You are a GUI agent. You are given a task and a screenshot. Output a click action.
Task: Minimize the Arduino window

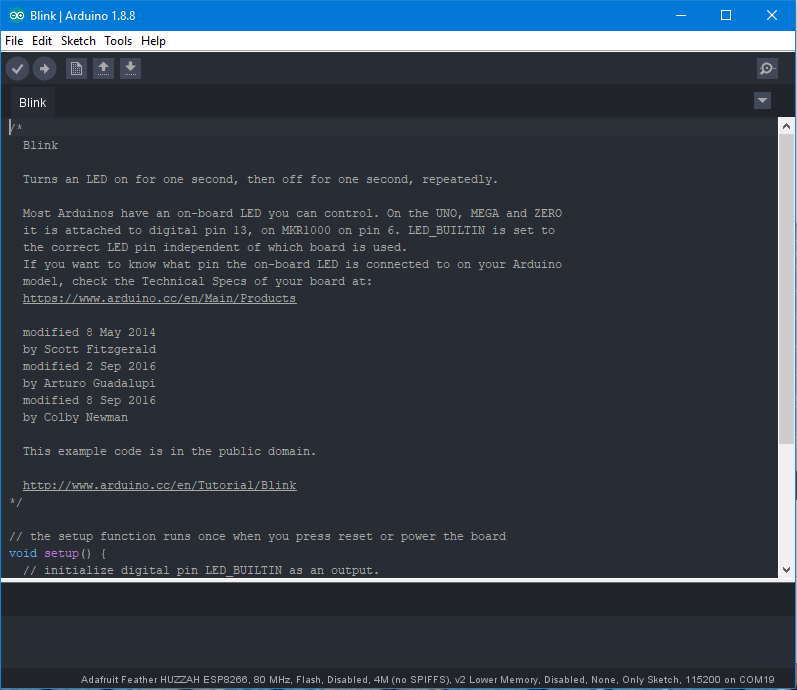[x=681, y=16]
